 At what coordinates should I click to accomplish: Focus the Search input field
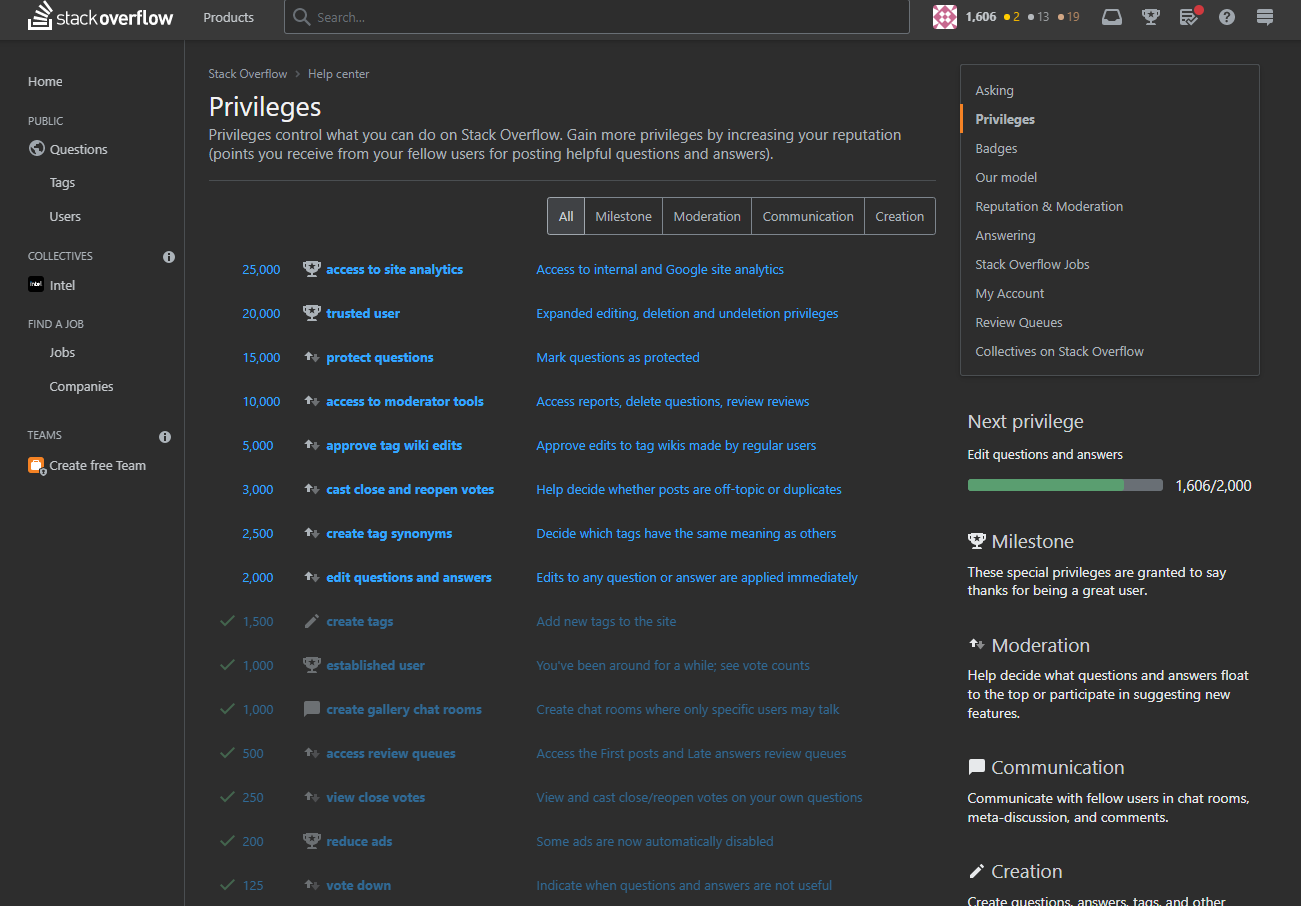(x=596, y=17)
